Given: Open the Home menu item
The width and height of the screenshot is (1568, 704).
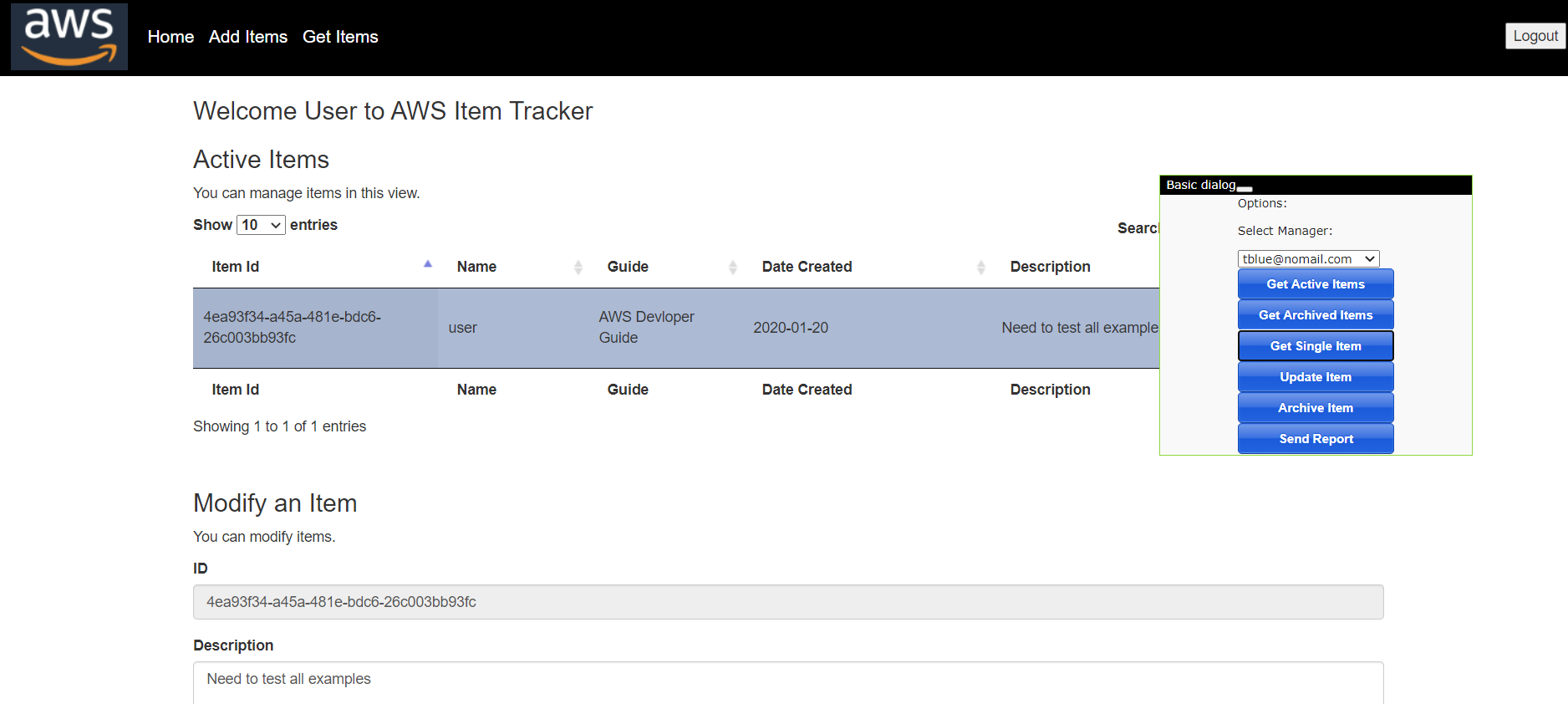Looking at the screenshot, I should pos(171,37).
